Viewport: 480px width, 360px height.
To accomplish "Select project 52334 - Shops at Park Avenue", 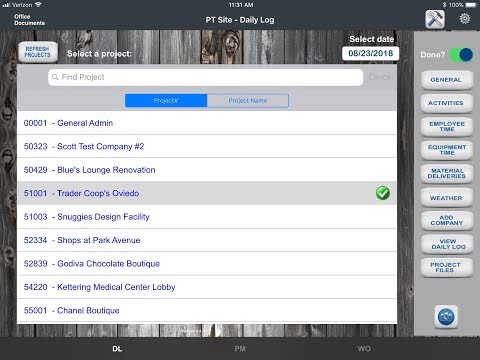I will (207, 240).
